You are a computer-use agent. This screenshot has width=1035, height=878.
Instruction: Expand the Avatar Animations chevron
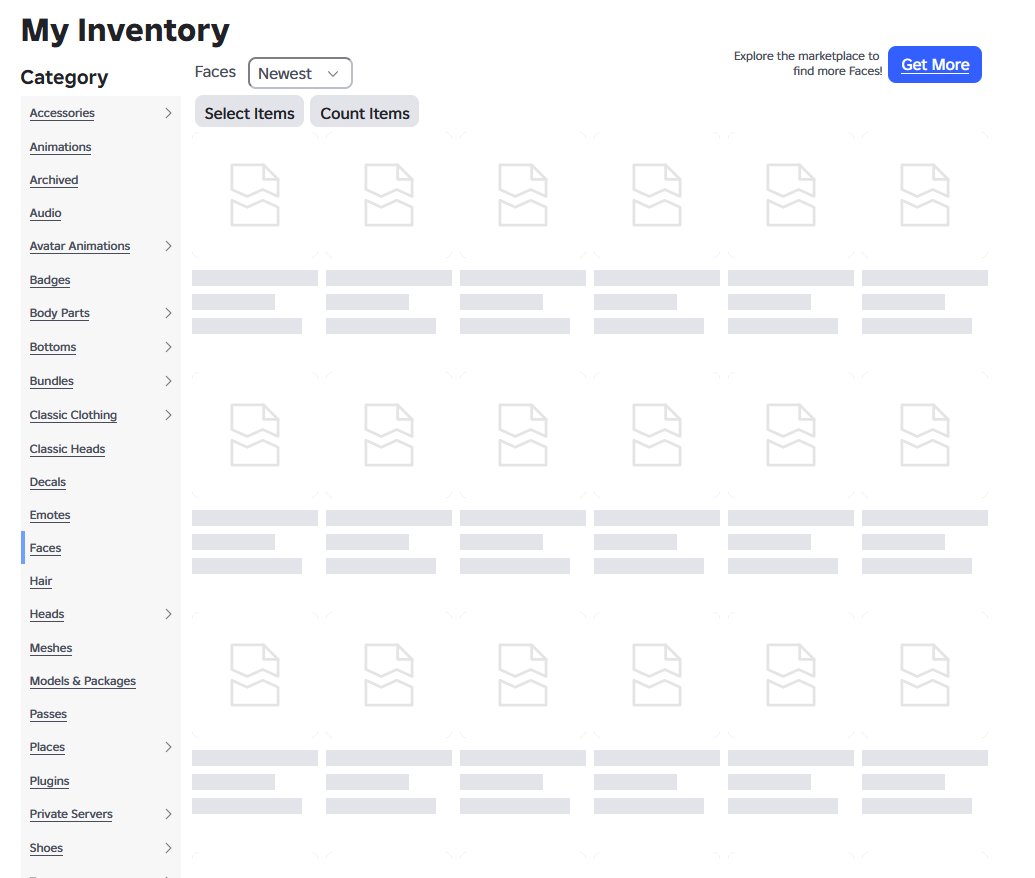click(x=168, y=246)
